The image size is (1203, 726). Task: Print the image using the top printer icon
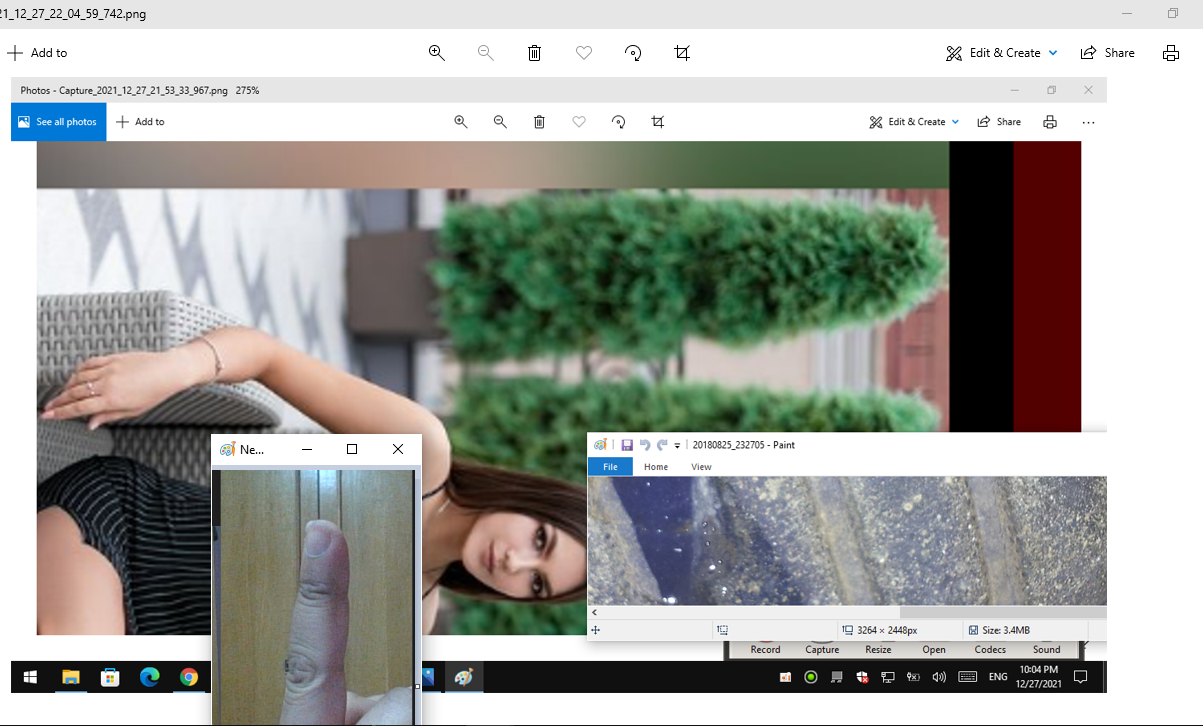(x=1171, y=53)
